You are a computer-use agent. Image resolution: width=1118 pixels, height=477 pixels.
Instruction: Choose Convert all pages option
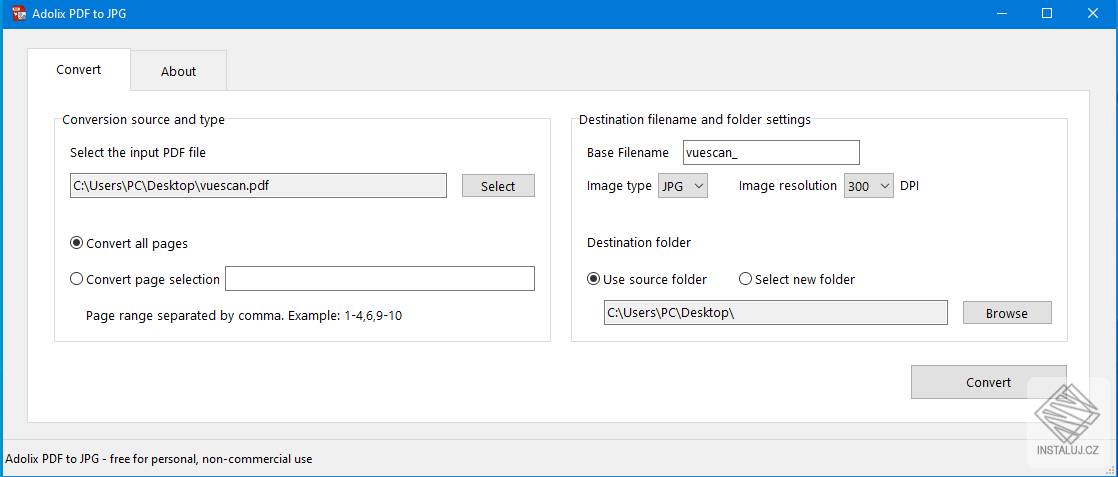(x=129, y=243)
